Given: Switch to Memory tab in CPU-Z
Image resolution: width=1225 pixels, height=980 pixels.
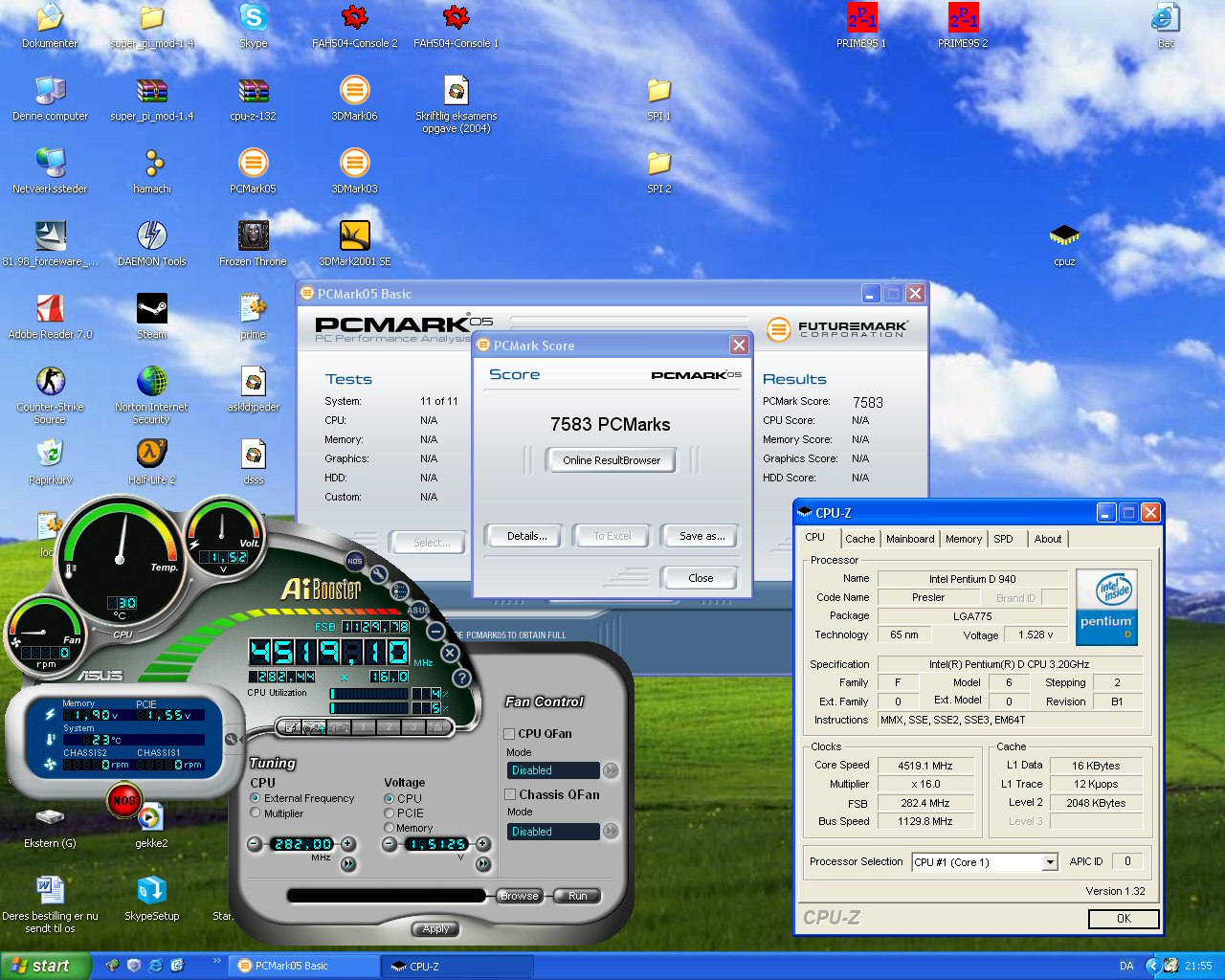Looking at the screenshot, I should 964,539.
